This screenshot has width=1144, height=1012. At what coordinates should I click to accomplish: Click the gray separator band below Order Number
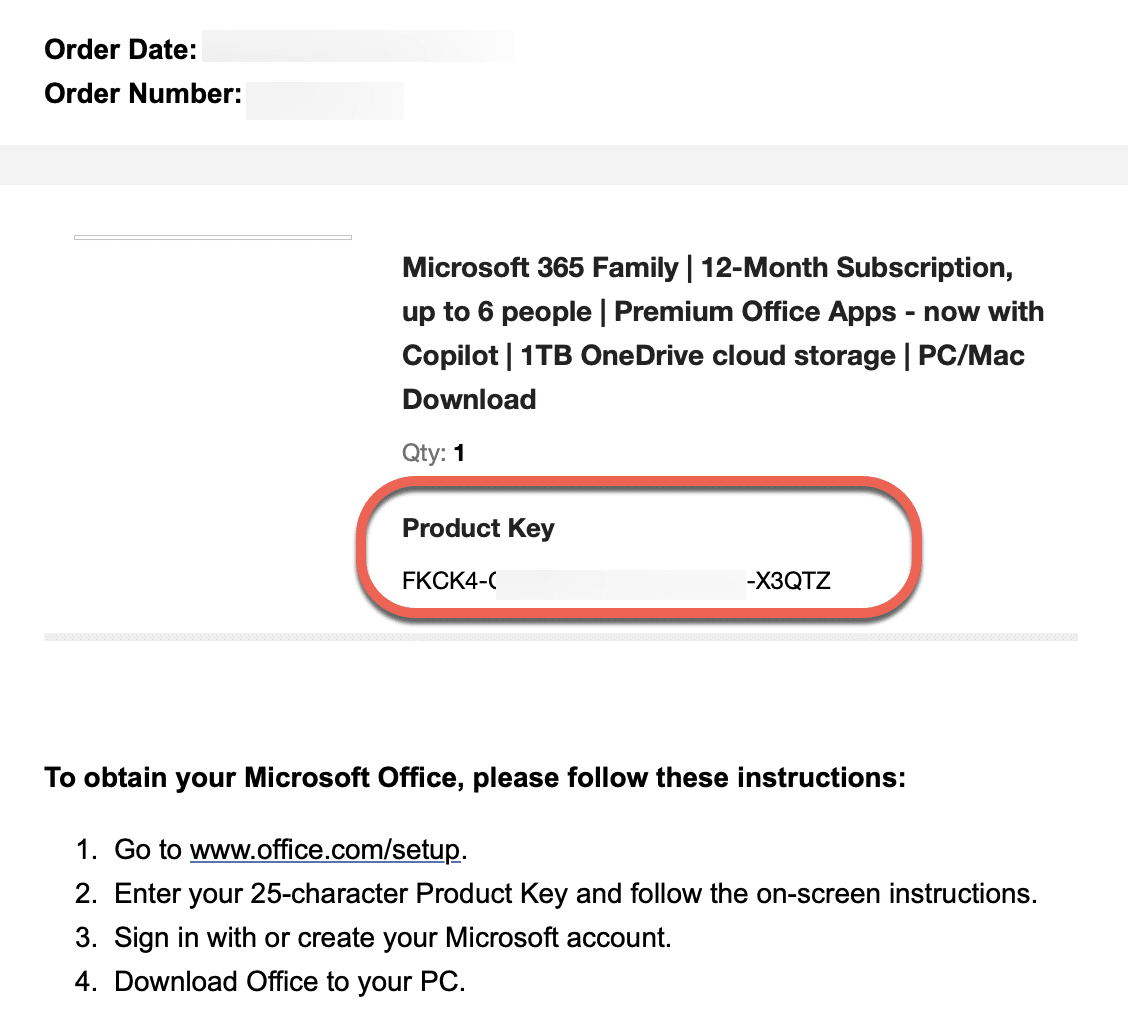coord(572,164)
